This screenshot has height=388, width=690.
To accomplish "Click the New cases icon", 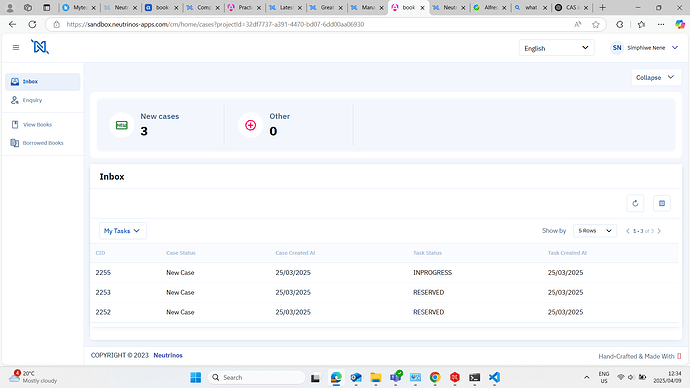I will click(x=121, y=125).
